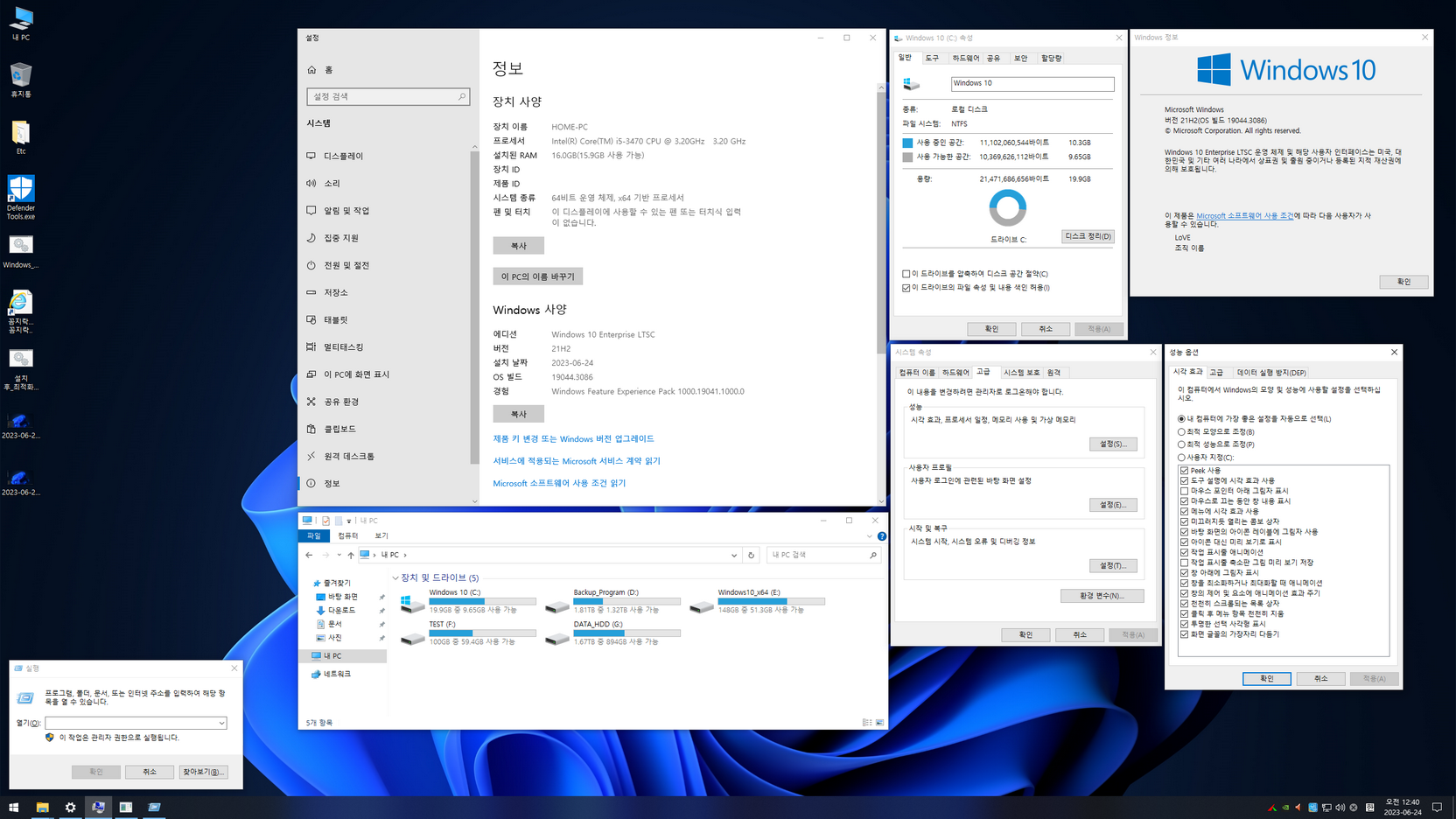Viewport: 1456px width, 819px height.
Task: Click the 설정 검색 search field
Action: point(388,96)
